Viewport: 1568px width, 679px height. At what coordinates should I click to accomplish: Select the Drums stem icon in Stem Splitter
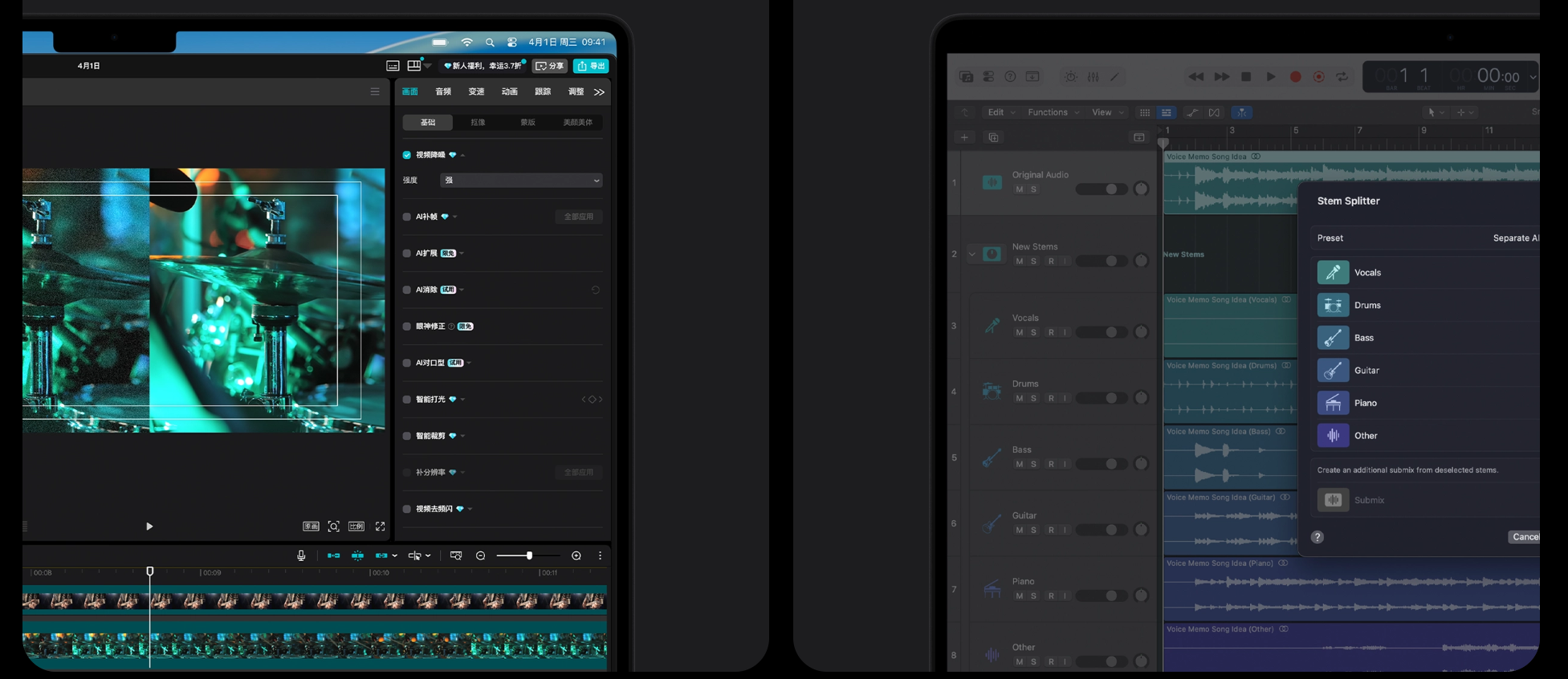pos(1333,305)
